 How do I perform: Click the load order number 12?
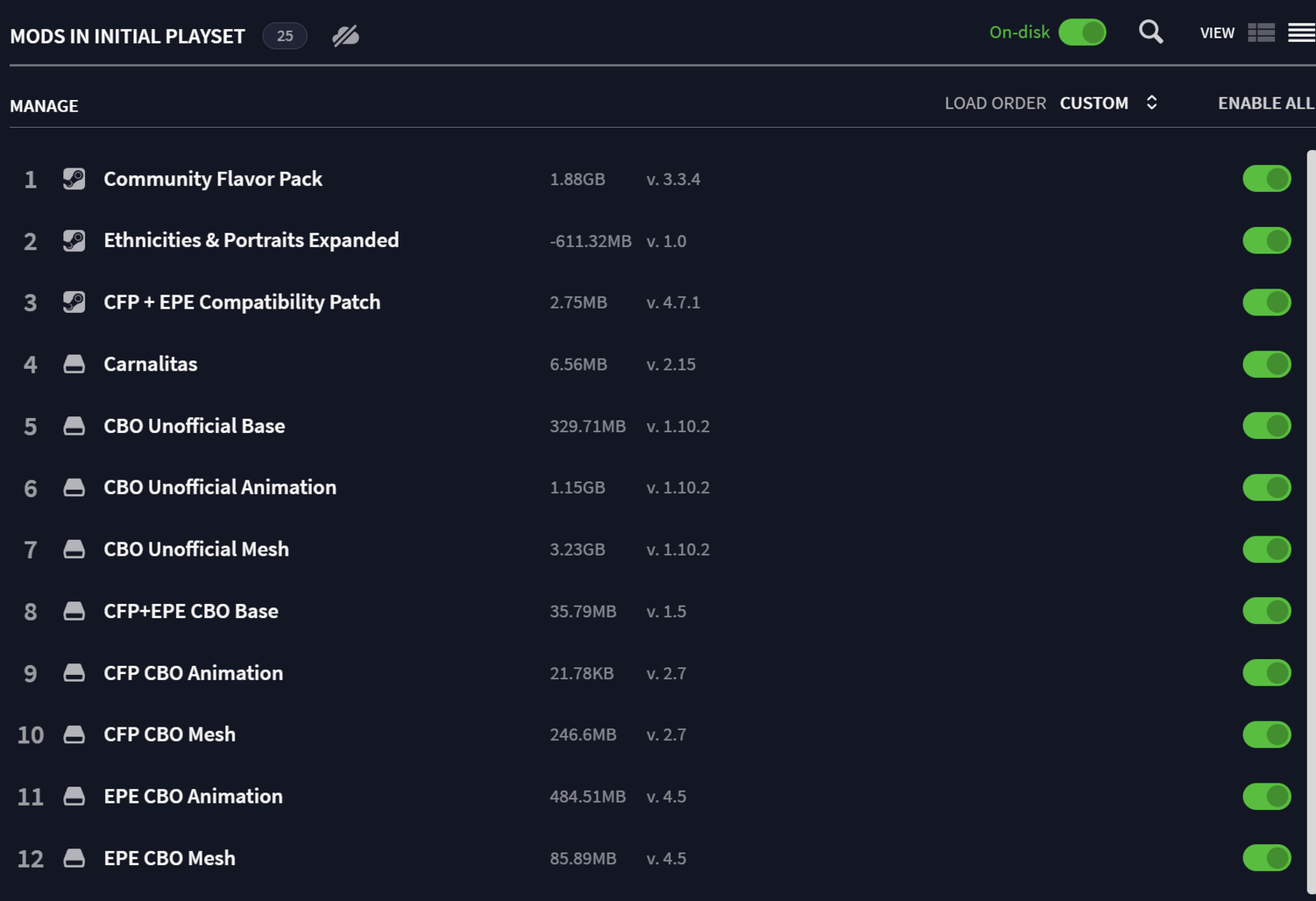[x=31, y=858]
